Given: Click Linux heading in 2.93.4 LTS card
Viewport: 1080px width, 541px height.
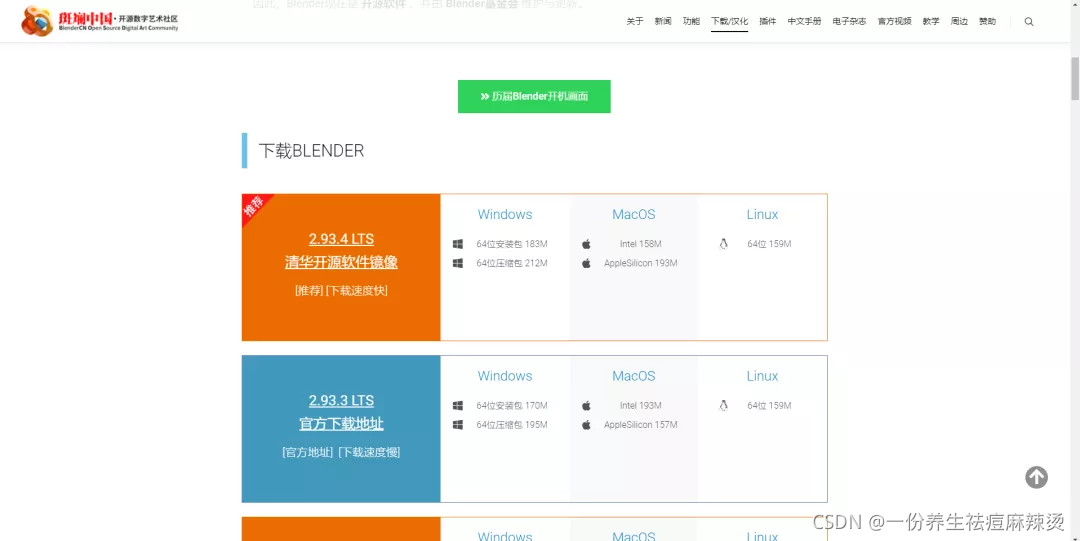Looking at the screenshot, I should point(762,214).
